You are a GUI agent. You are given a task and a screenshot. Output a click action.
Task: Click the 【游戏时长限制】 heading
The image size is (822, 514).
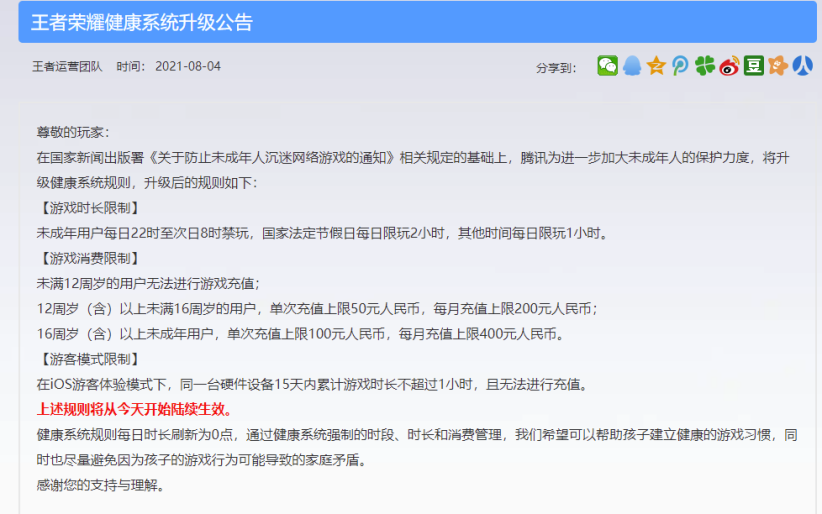(89, 208)
